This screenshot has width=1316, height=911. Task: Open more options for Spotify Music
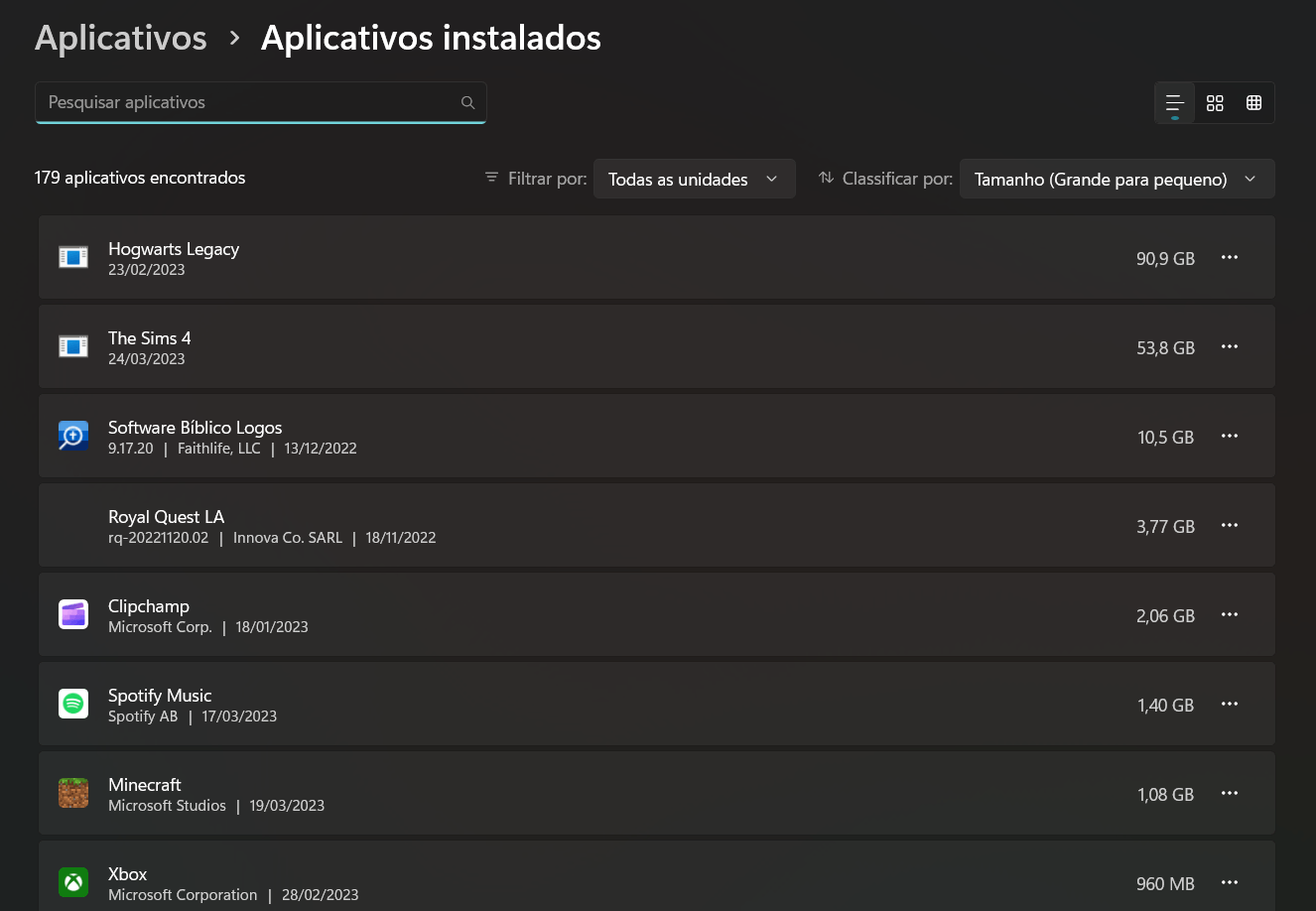[x=1230, y=705]
